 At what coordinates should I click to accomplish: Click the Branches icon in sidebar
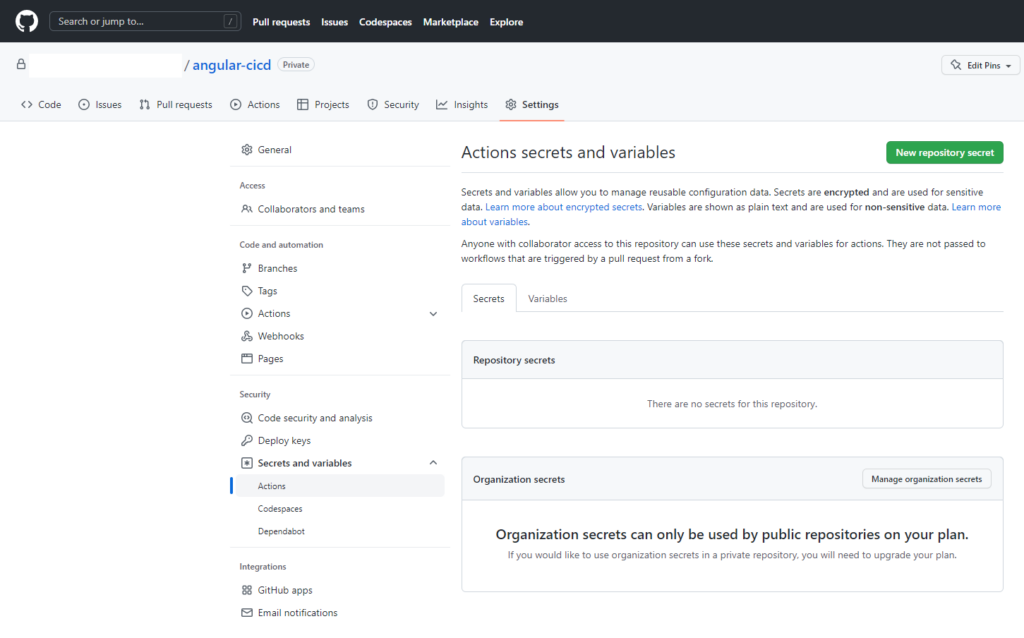(x=247, y=268)
